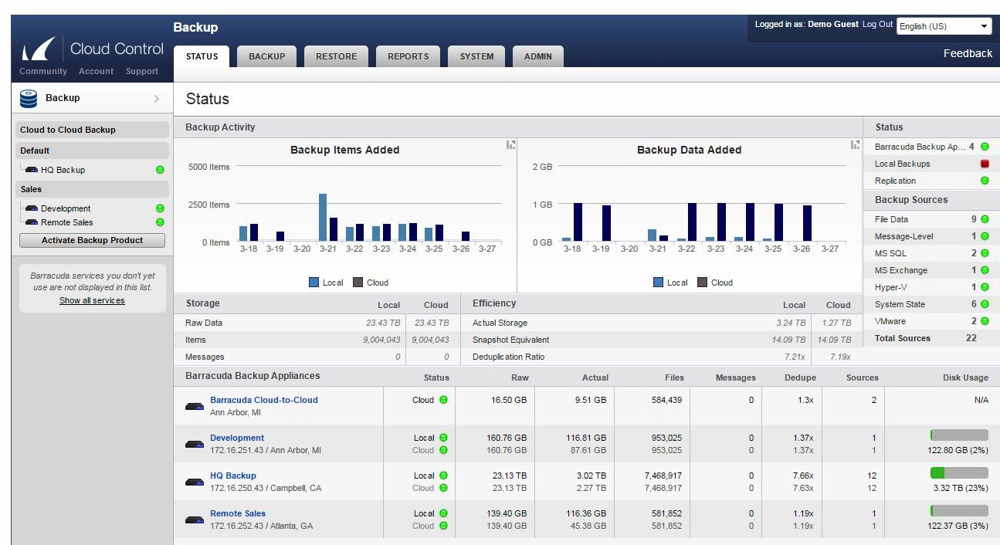Click the green status dot beside Remote Sales in sidebar

click(160, 222)
